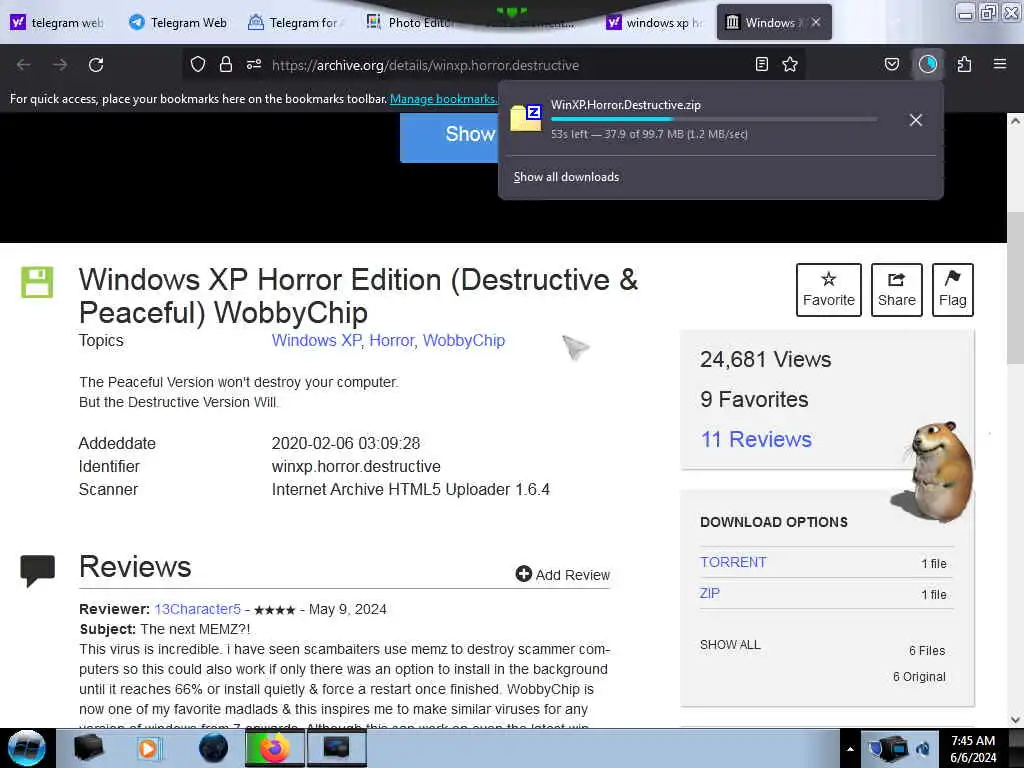Switch to the Telegram for tab
The height and width of the screenshot is (768, 1024).
[295, 23]
